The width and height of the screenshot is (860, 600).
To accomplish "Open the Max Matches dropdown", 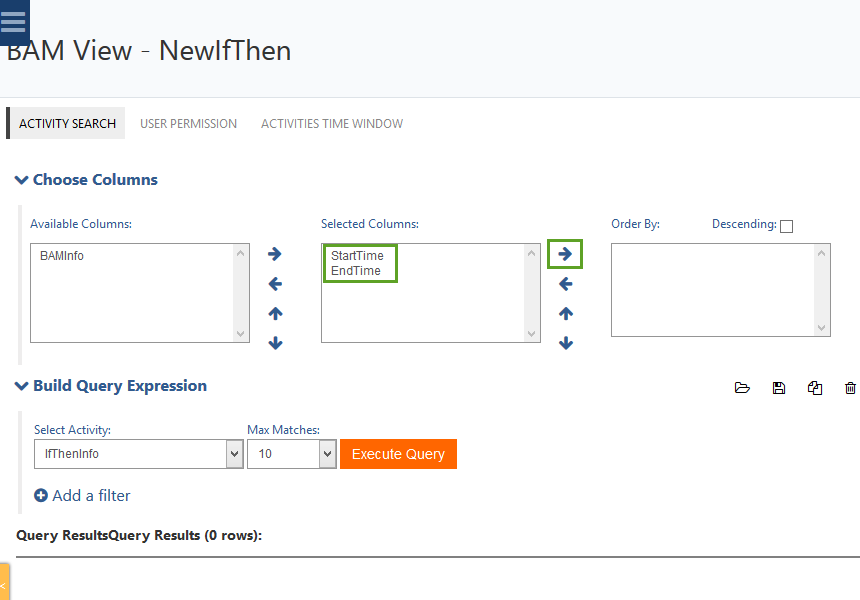I will point(291,454).
